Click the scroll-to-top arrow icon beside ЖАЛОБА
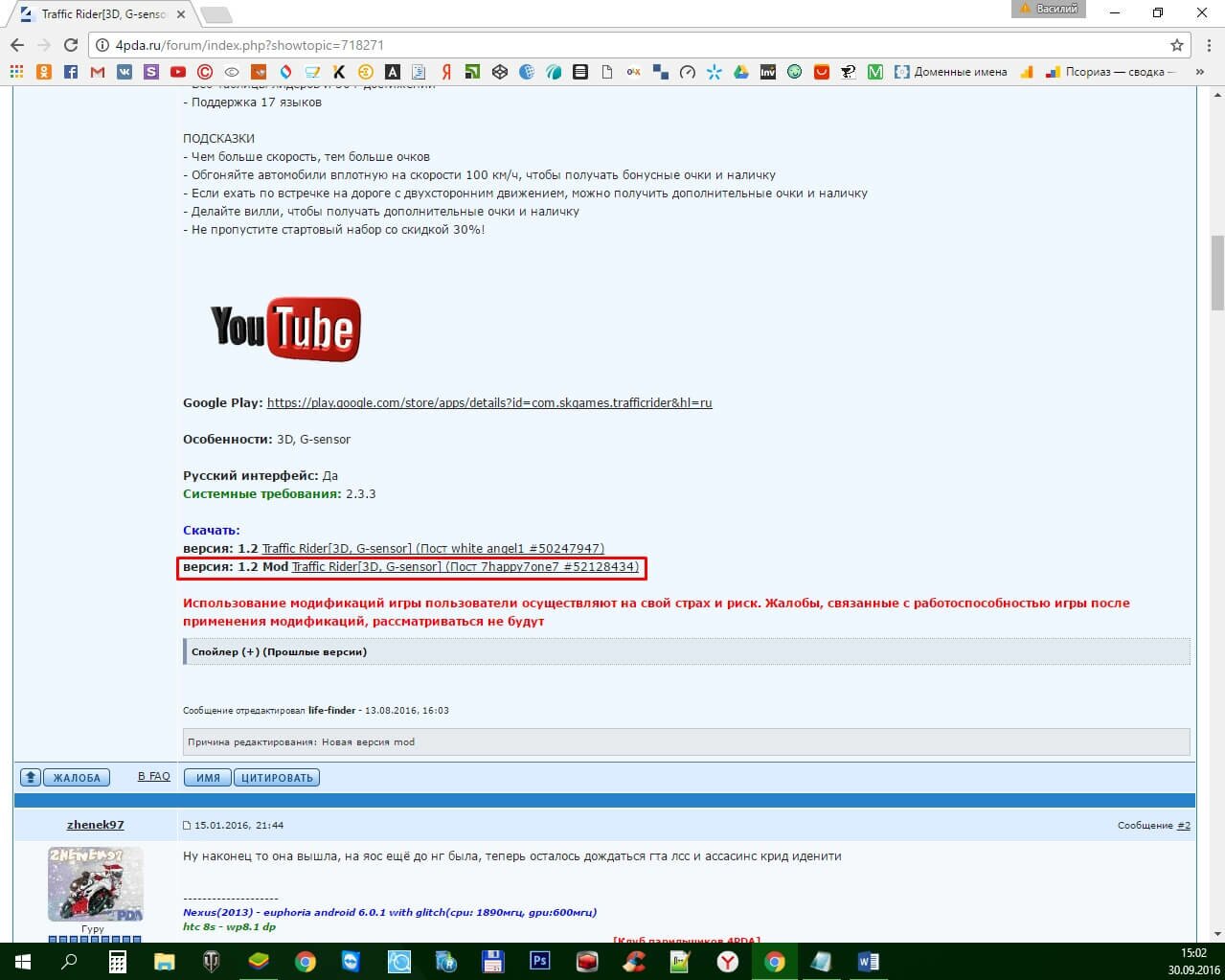Viewport: 1225px width, 980px height. point(30,777)
